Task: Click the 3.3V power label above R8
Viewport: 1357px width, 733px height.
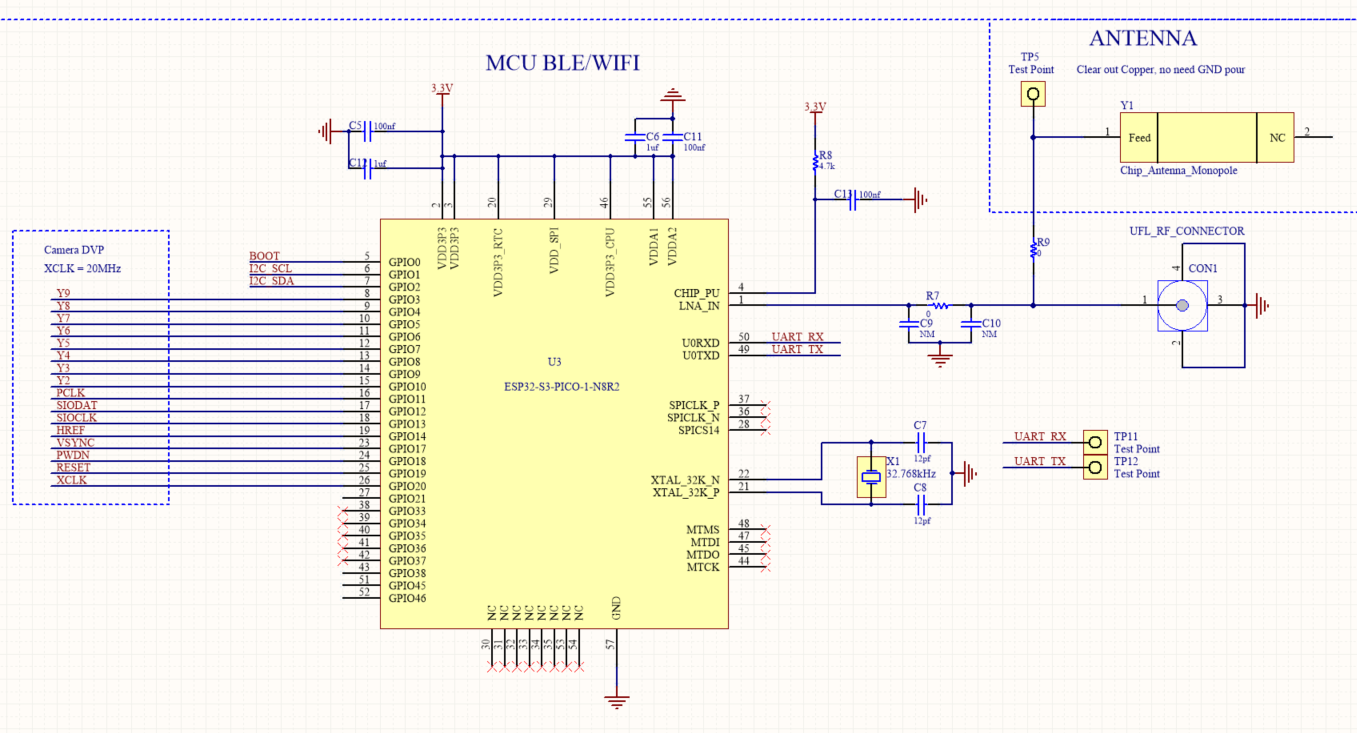Action: point(815,106)
